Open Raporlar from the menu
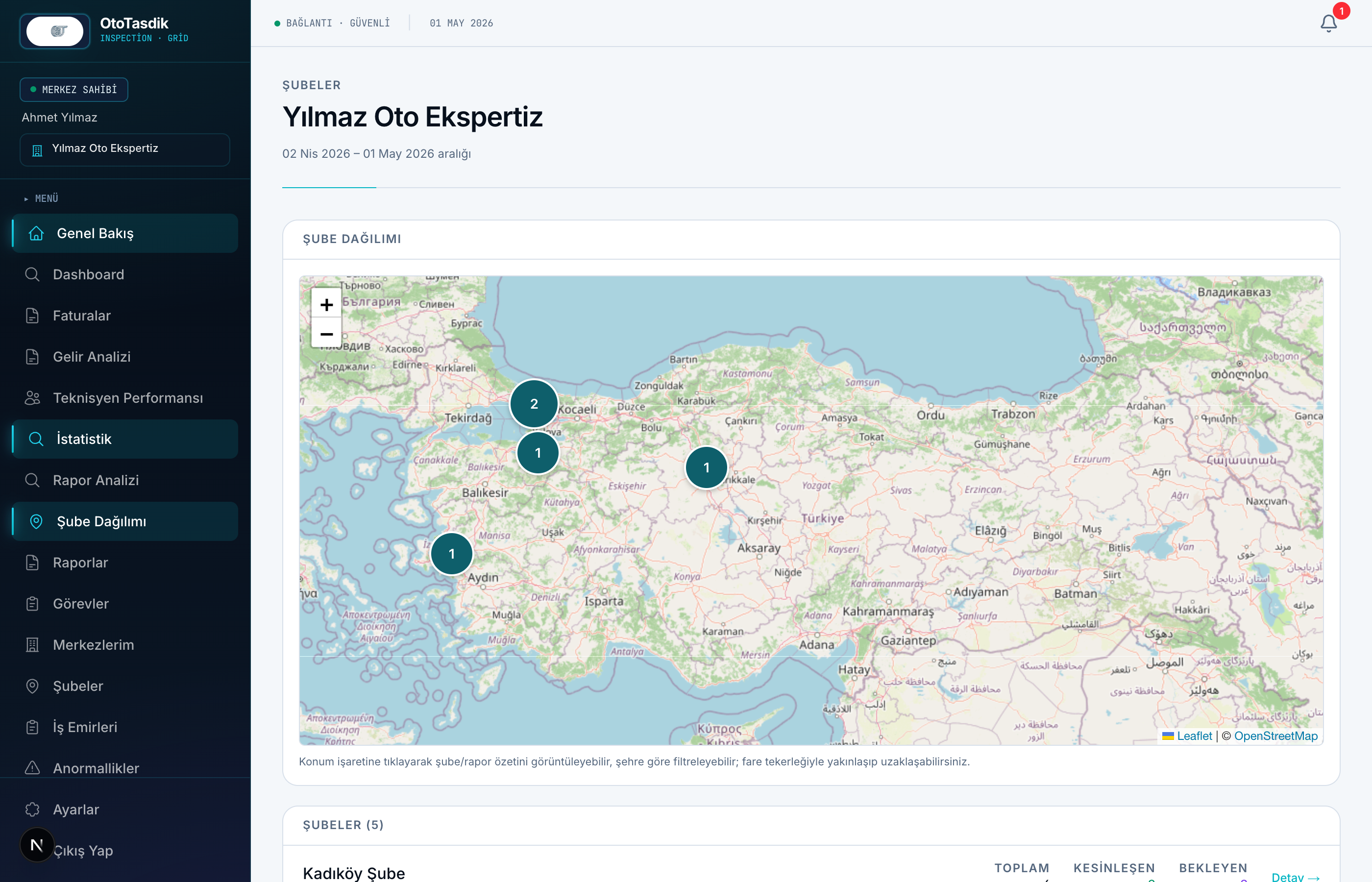Viewport: 1372px width, 882px height. (125, 563)
